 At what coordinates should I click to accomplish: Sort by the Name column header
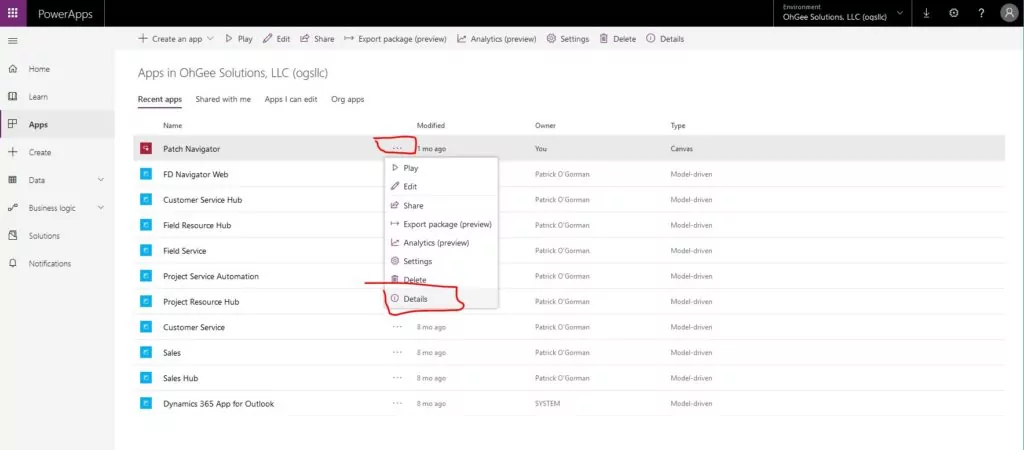[172, 125]
